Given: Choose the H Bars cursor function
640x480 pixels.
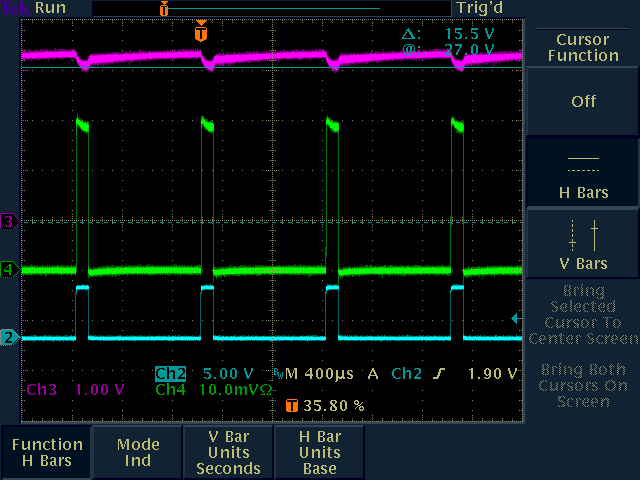Looking at the screenshot, I should click(x=583, y=173).
